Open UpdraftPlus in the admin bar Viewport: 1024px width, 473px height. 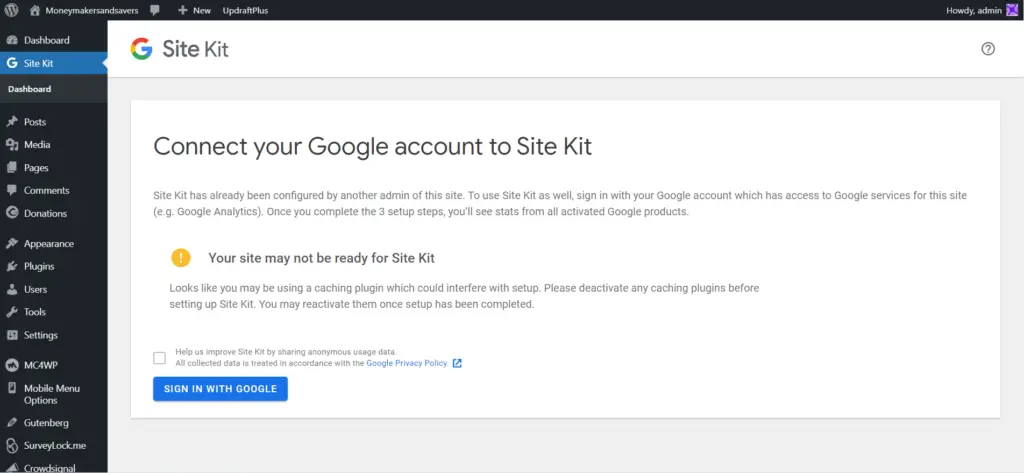pyautogui.click(x=245, y=10)
